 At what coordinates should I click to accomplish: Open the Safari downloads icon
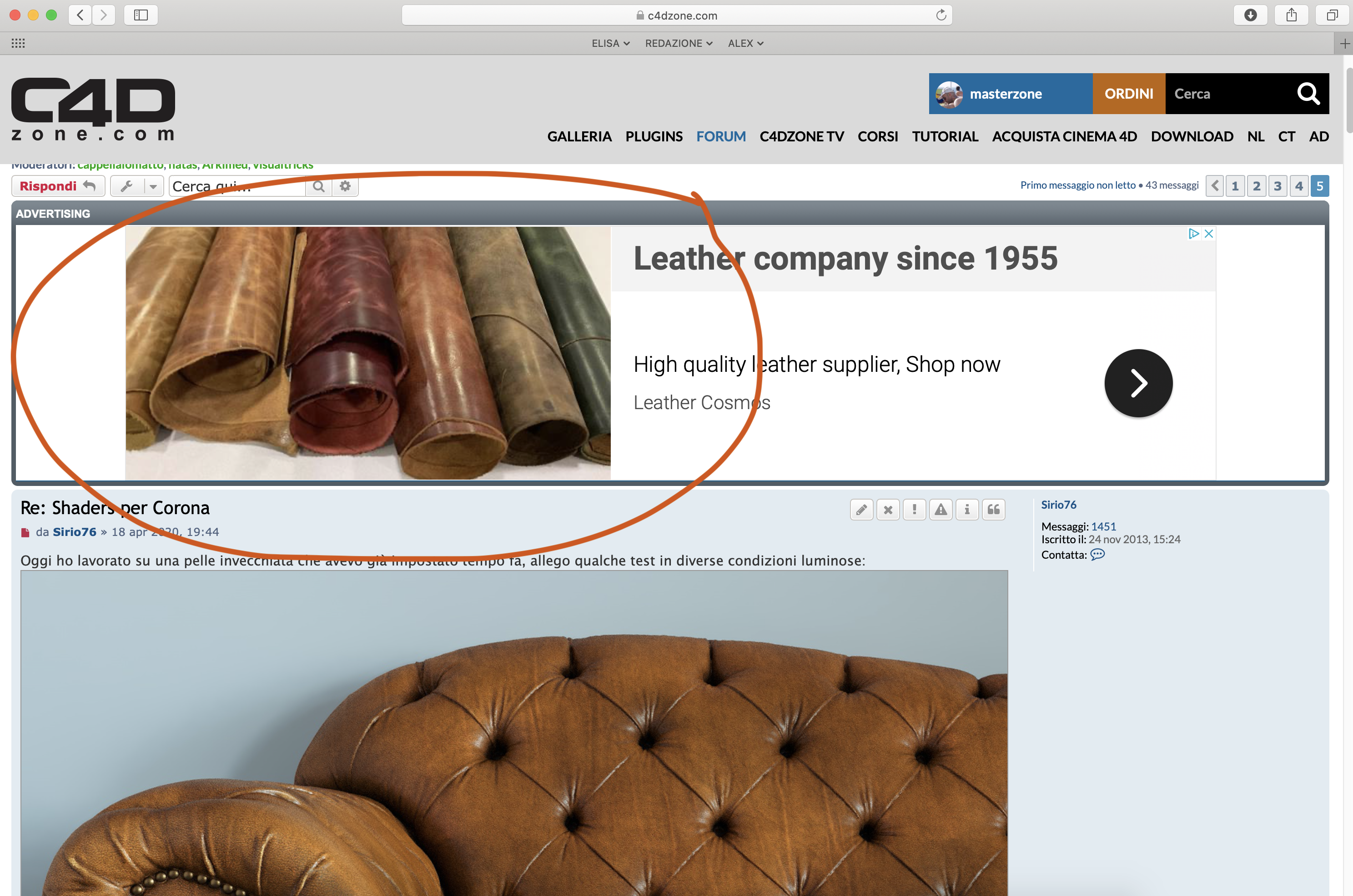pyautogui.click(x=1250, y=15)
